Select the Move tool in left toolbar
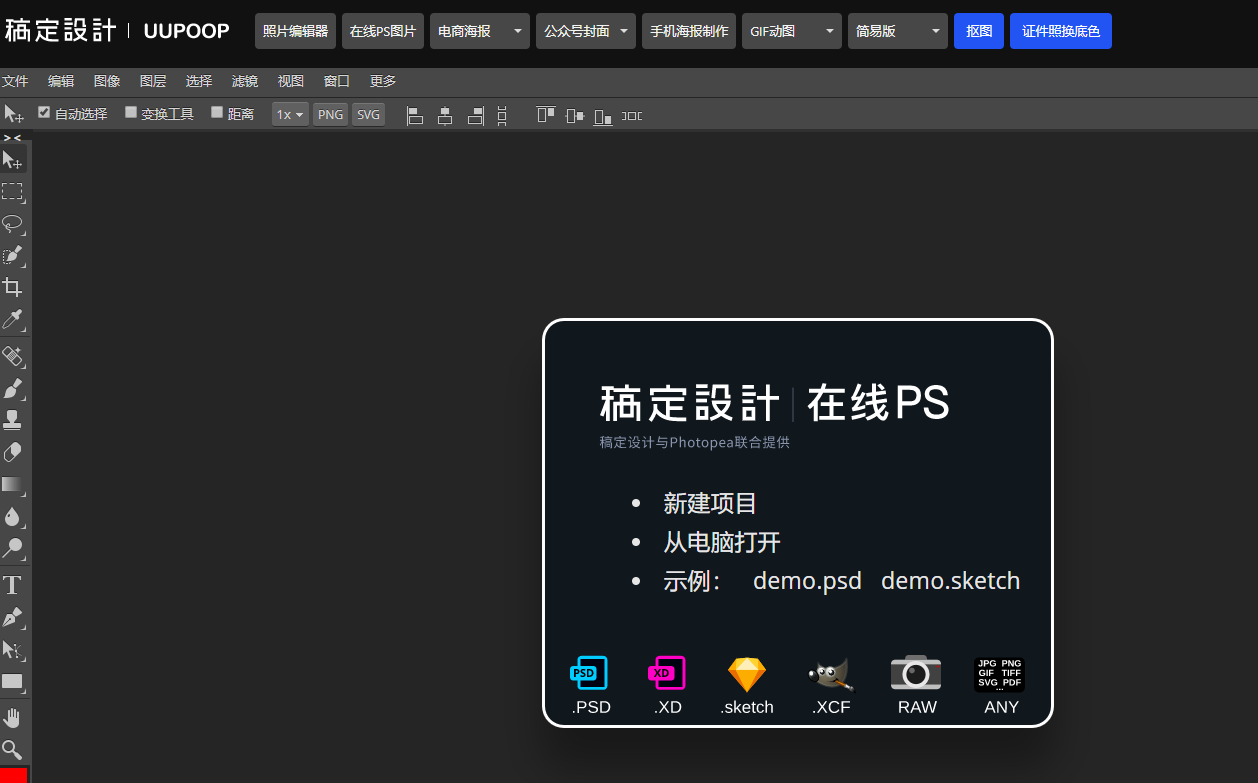Image resolution: width=1258 pixels, height=783 pixels. point(13,160)
